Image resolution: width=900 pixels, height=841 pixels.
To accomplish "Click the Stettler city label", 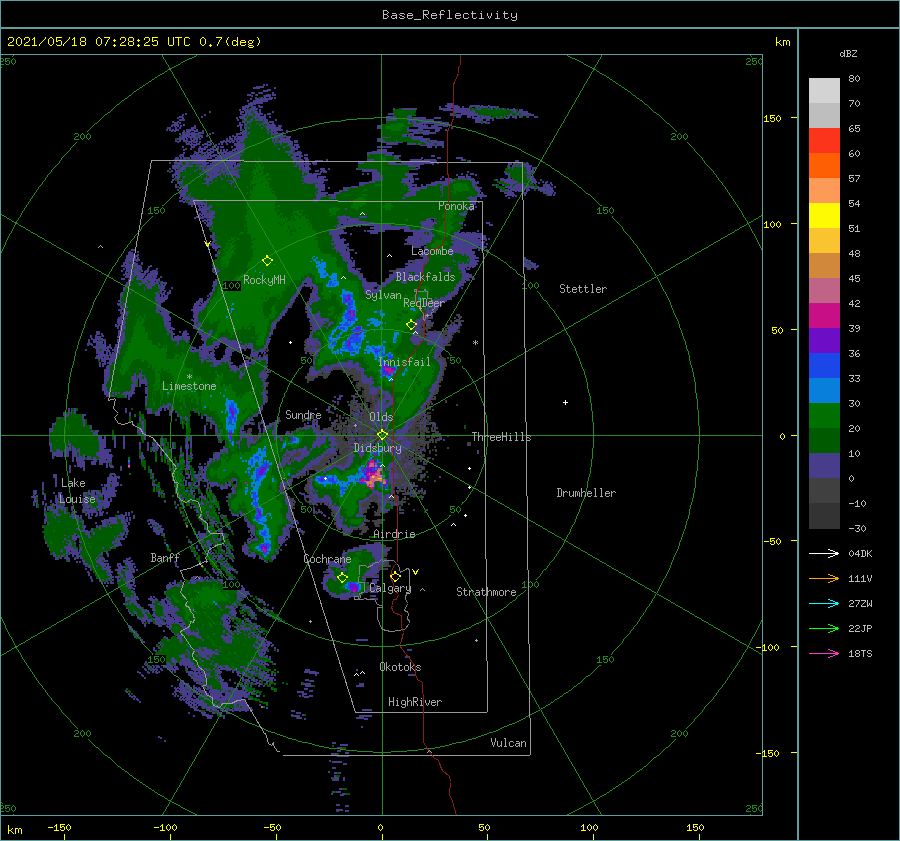I will (583, 289).
